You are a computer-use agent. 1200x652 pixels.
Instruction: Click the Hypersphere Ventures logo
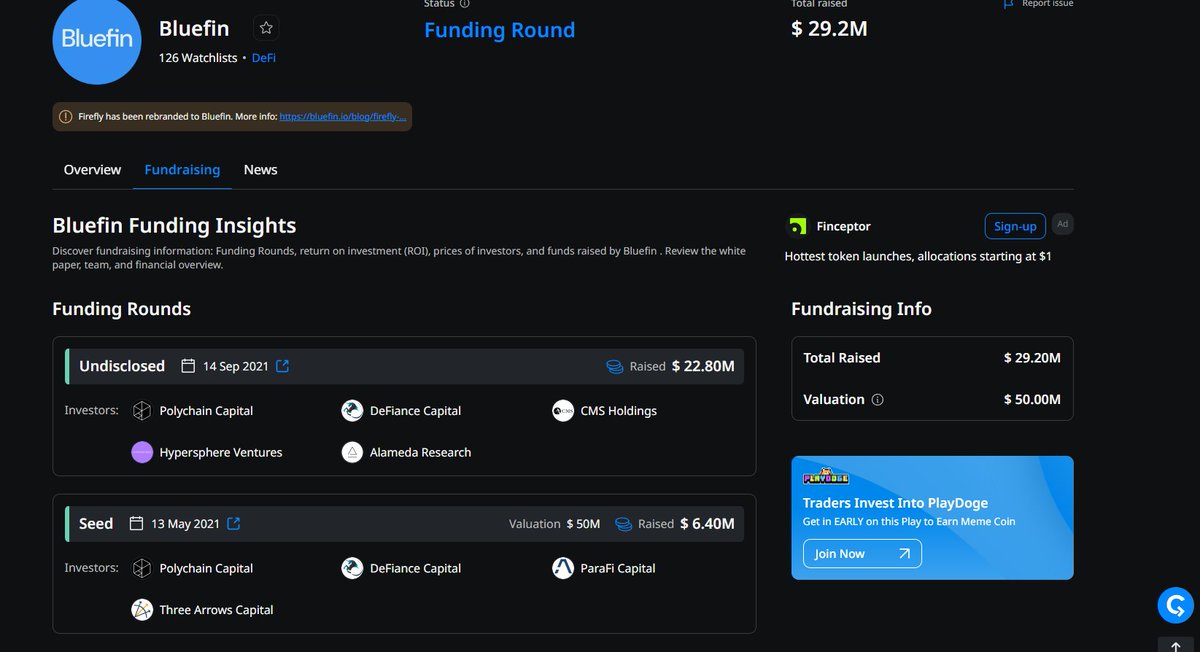tap(142, 452)
